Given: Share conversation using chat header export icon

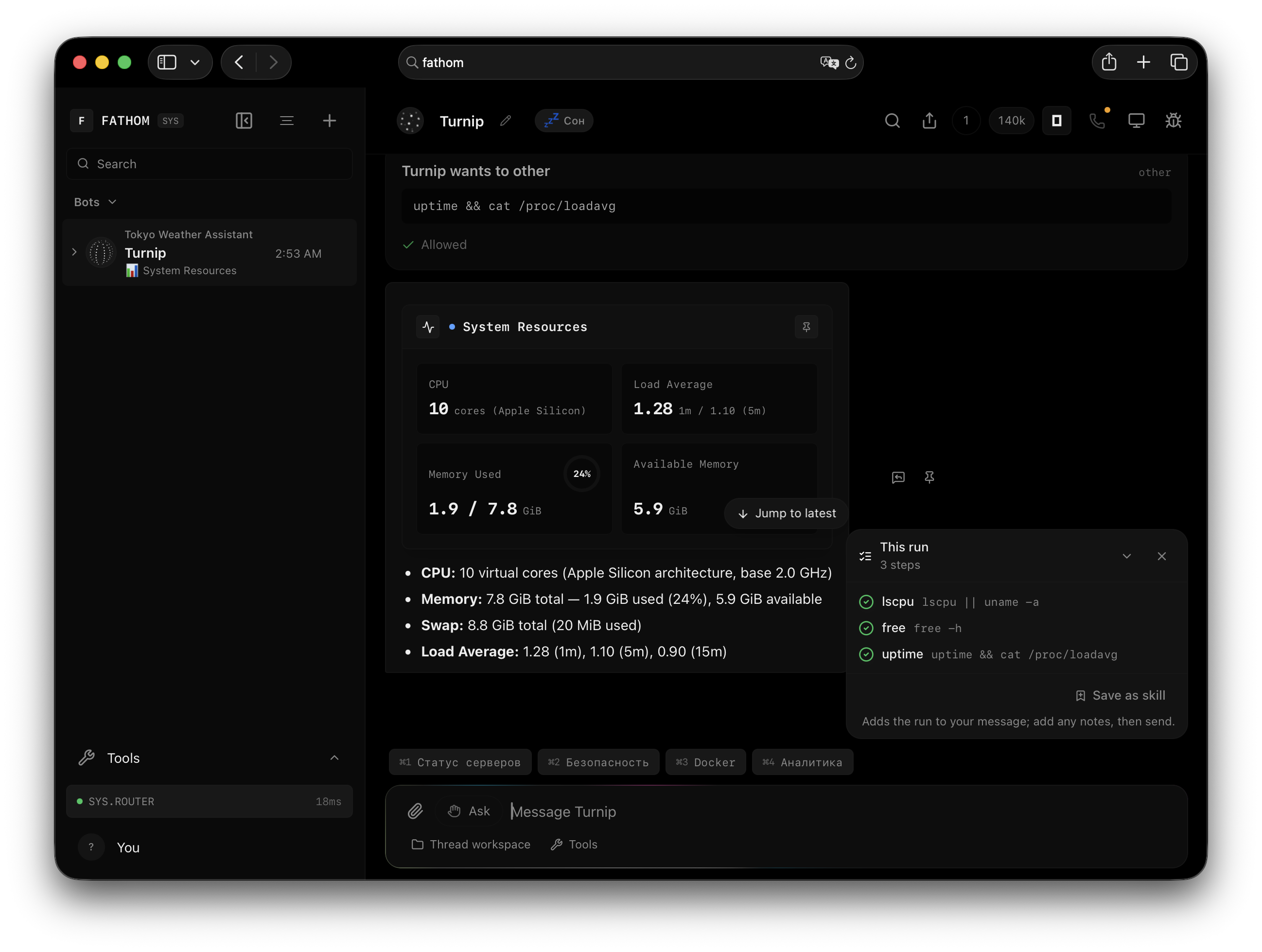Looking at the screenshot, I should coord(929,121).
